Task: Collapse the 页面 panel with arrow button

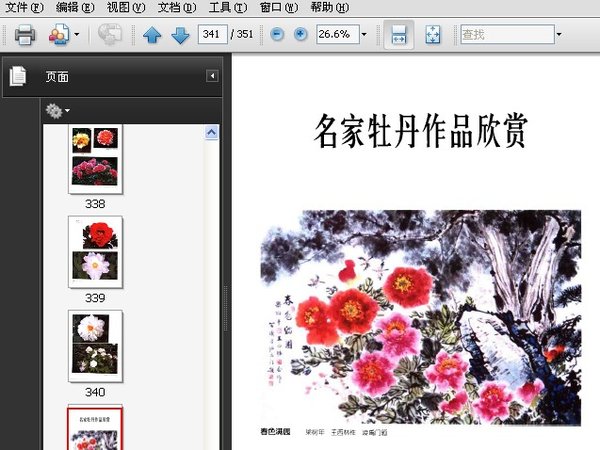Action: coord(212,76)
